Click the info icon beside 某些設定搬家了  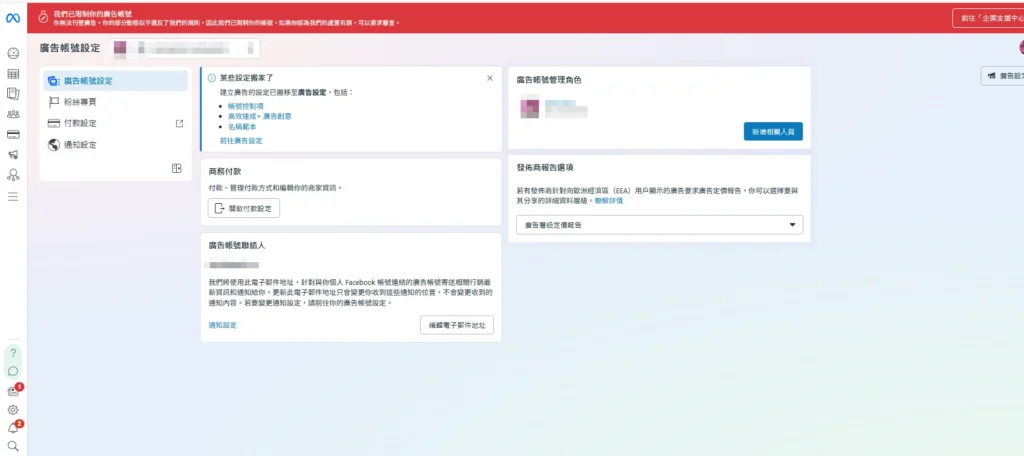[x=212, y=78]
